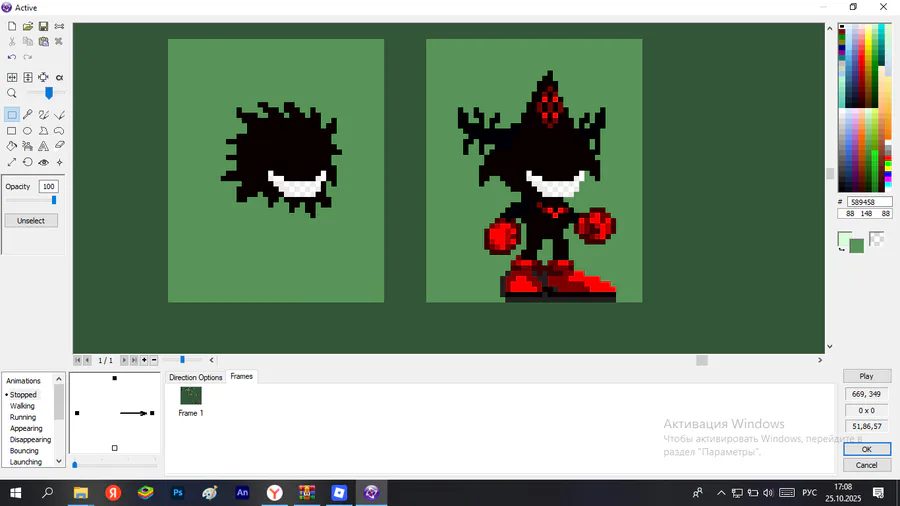Remove a frame with minus button

(x=154, y=360)
